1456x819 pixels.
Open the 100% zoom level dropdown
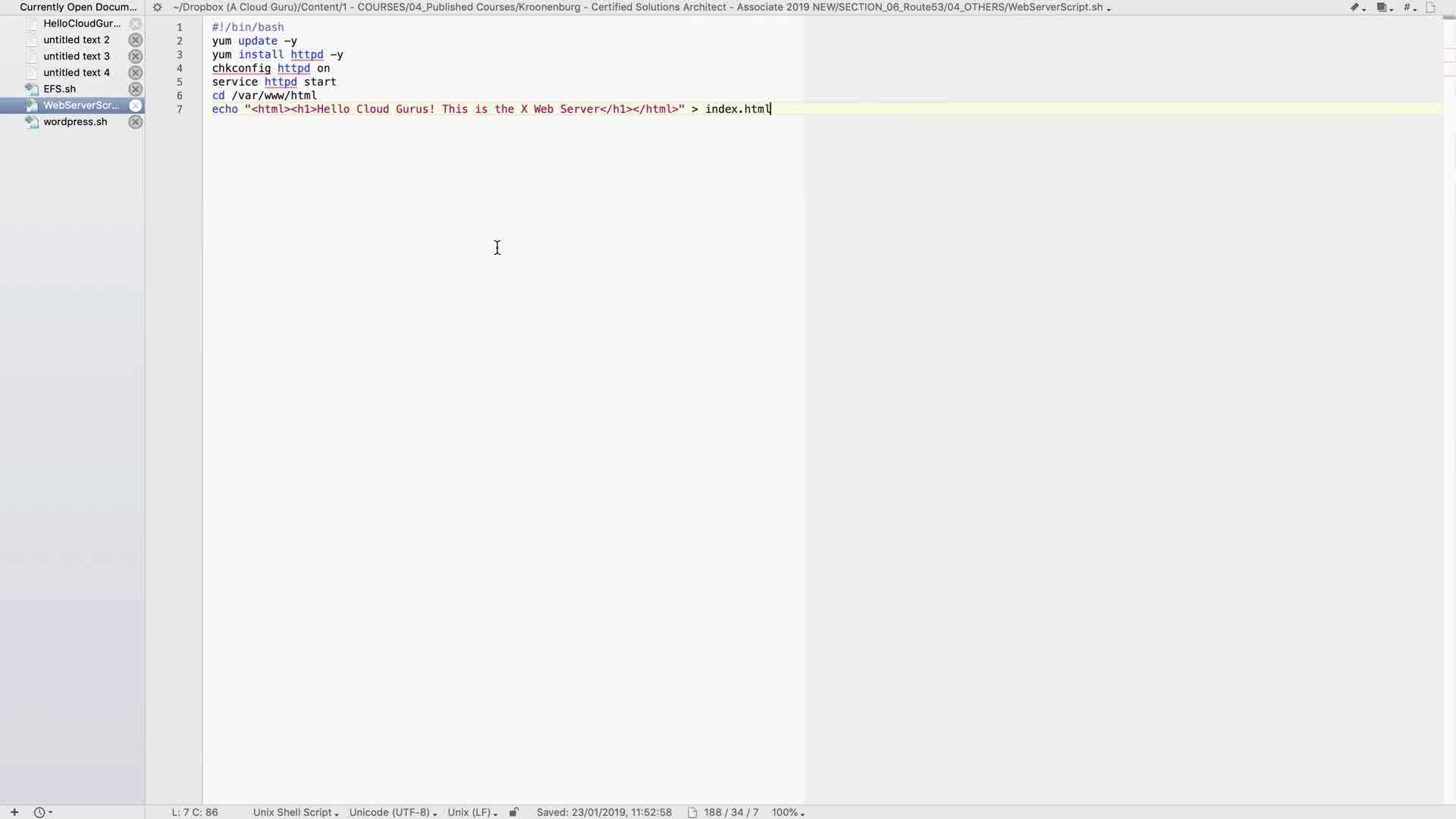[787, 812]
